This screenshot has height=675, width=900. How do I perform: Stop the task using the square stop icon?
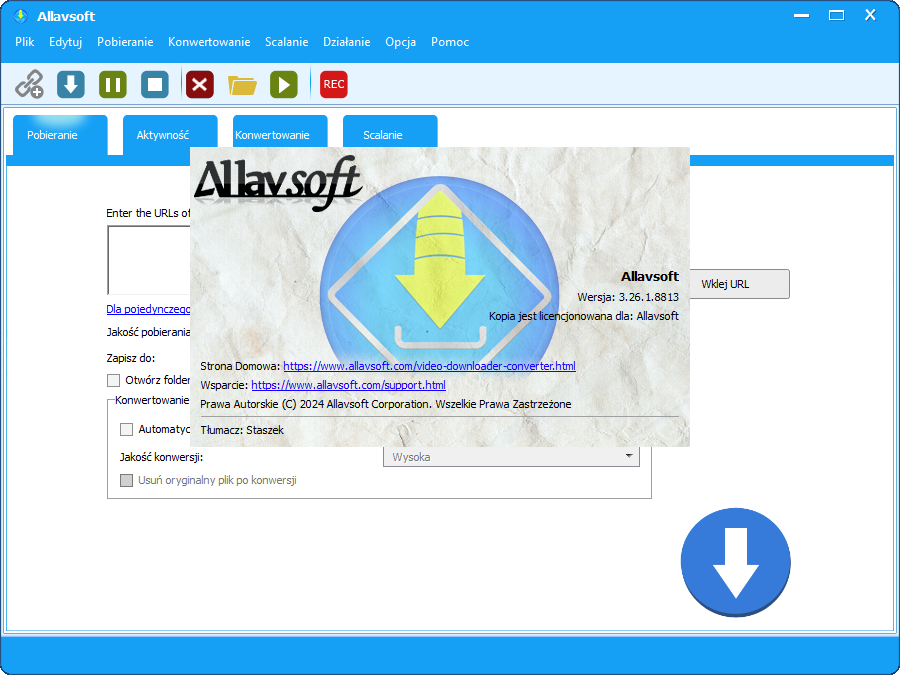(155, 84)
